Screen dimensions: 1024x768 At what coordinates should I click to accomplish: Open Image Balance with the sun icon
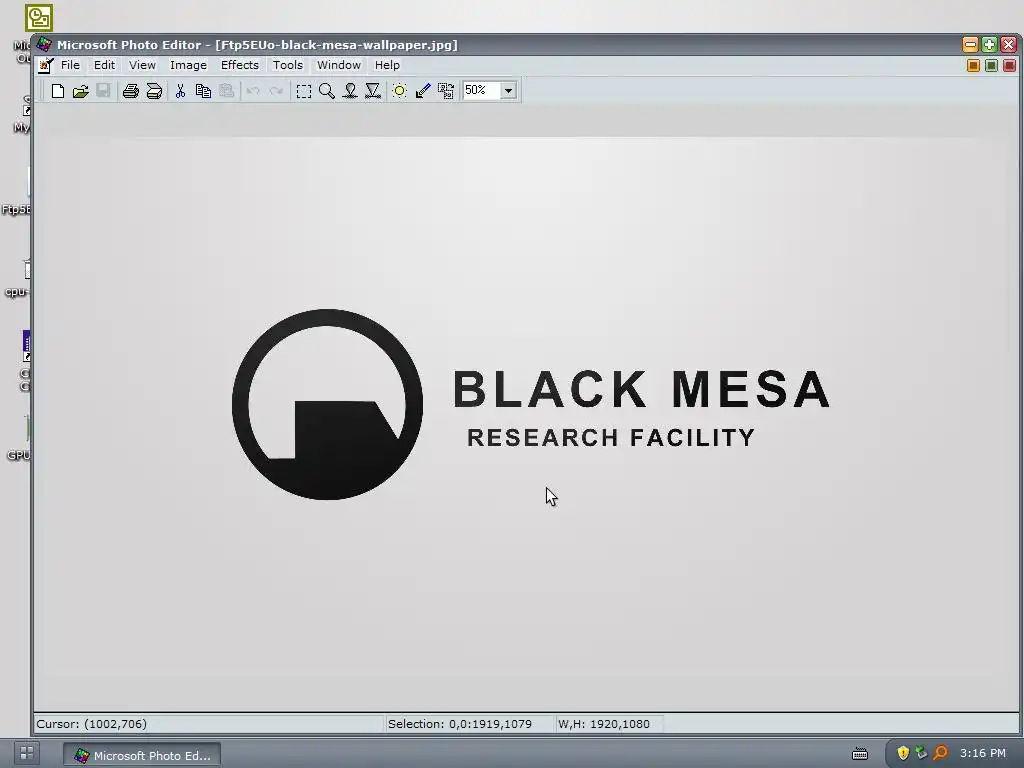[x=400, y=91]
